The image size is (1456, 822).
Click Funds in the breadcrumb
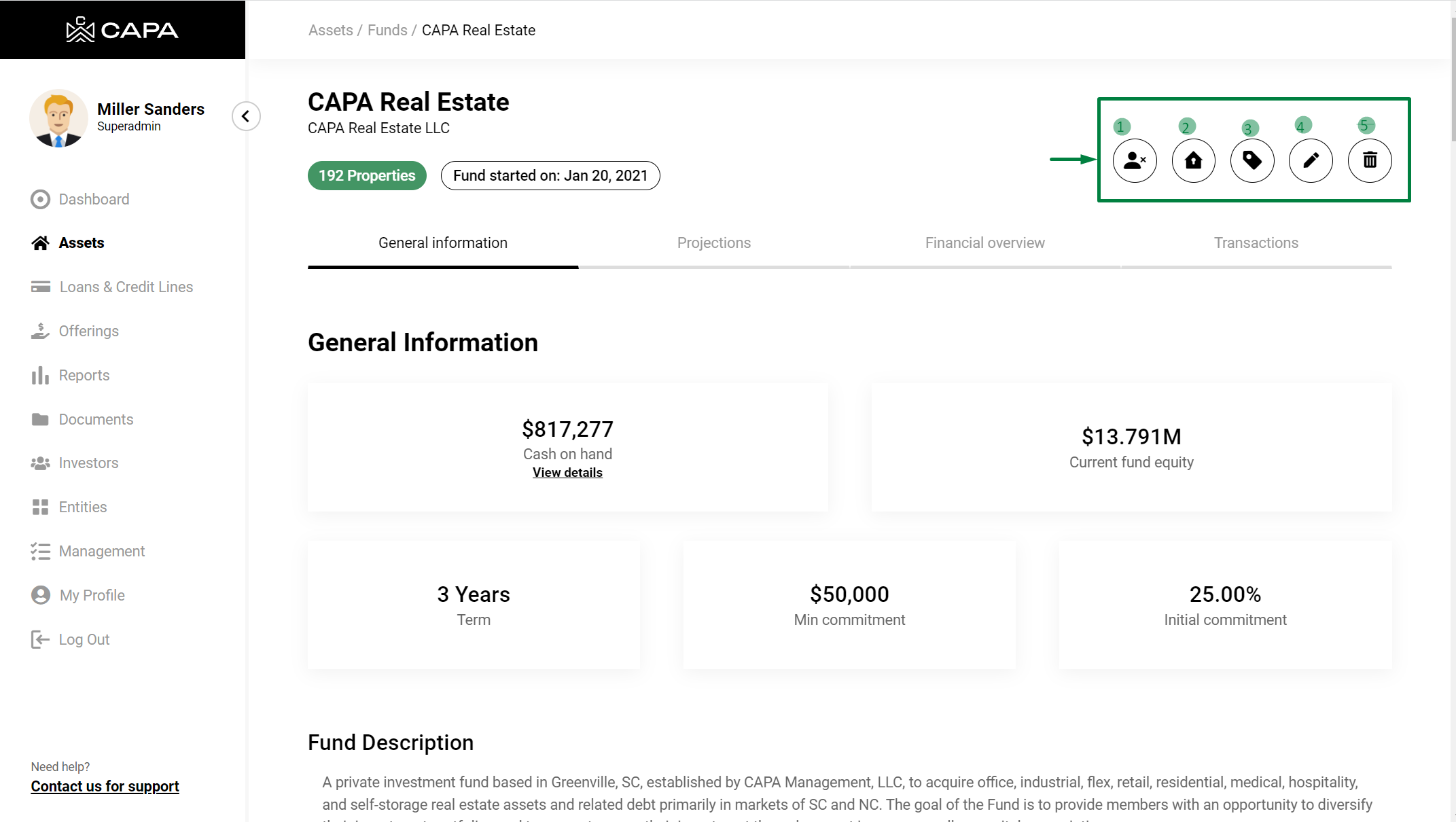(x=387, y=30)
